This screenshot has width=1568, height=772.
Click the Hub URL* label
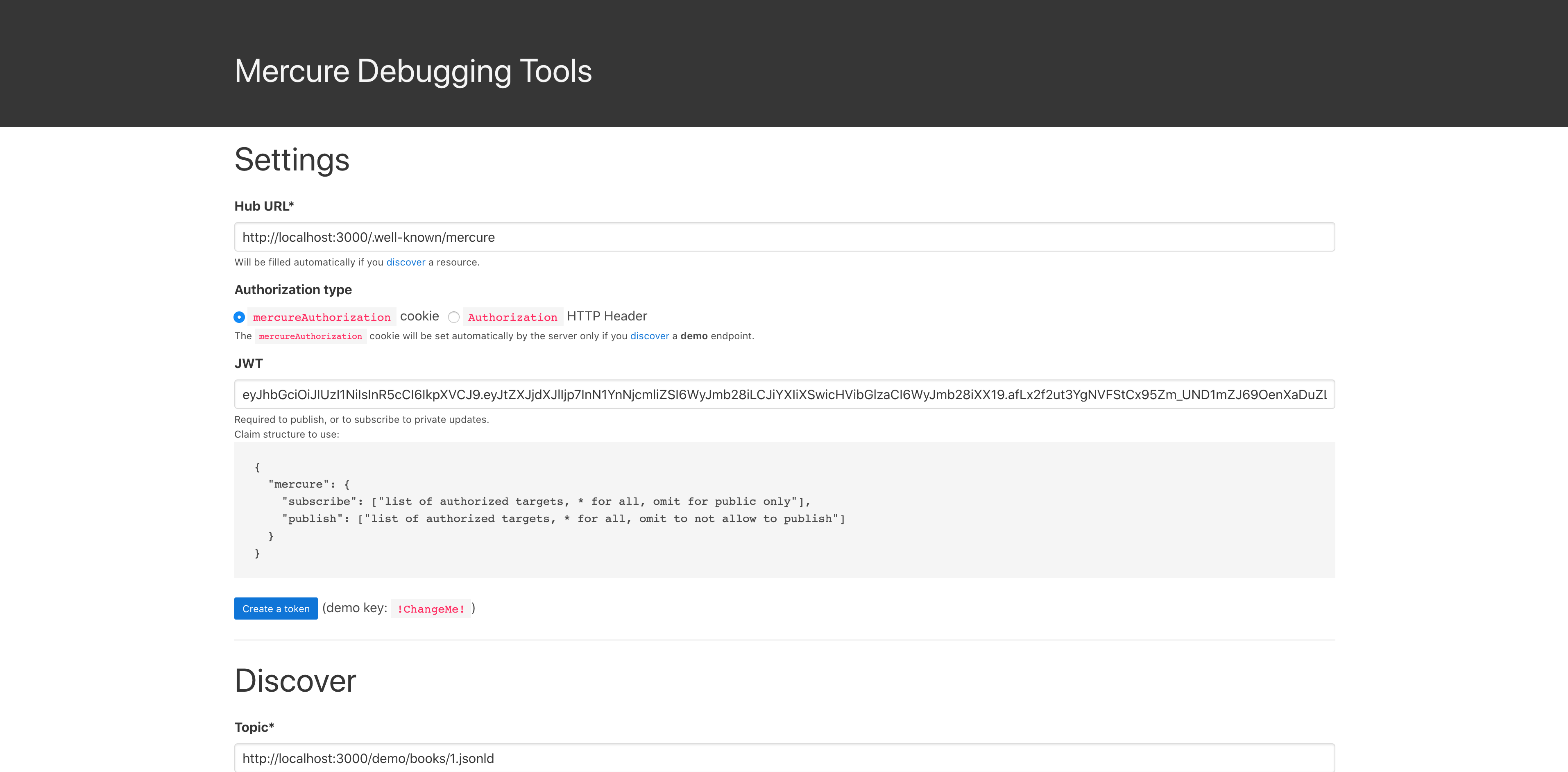[264, 207]
